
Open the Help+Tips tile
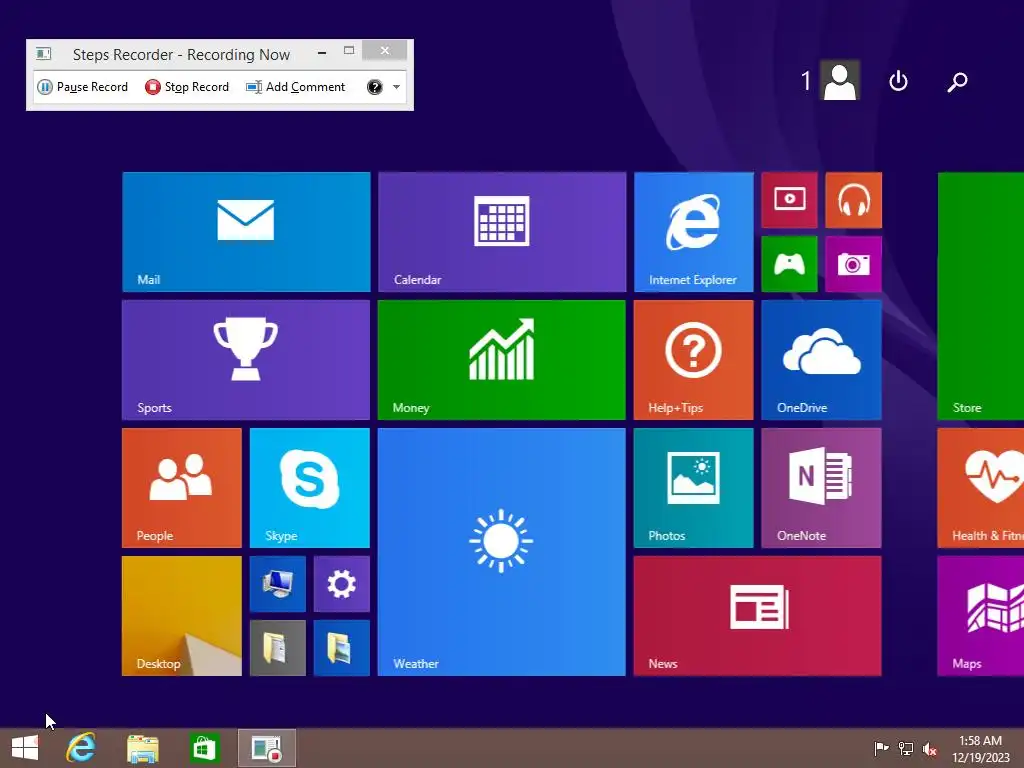click(x=694, y=360)
